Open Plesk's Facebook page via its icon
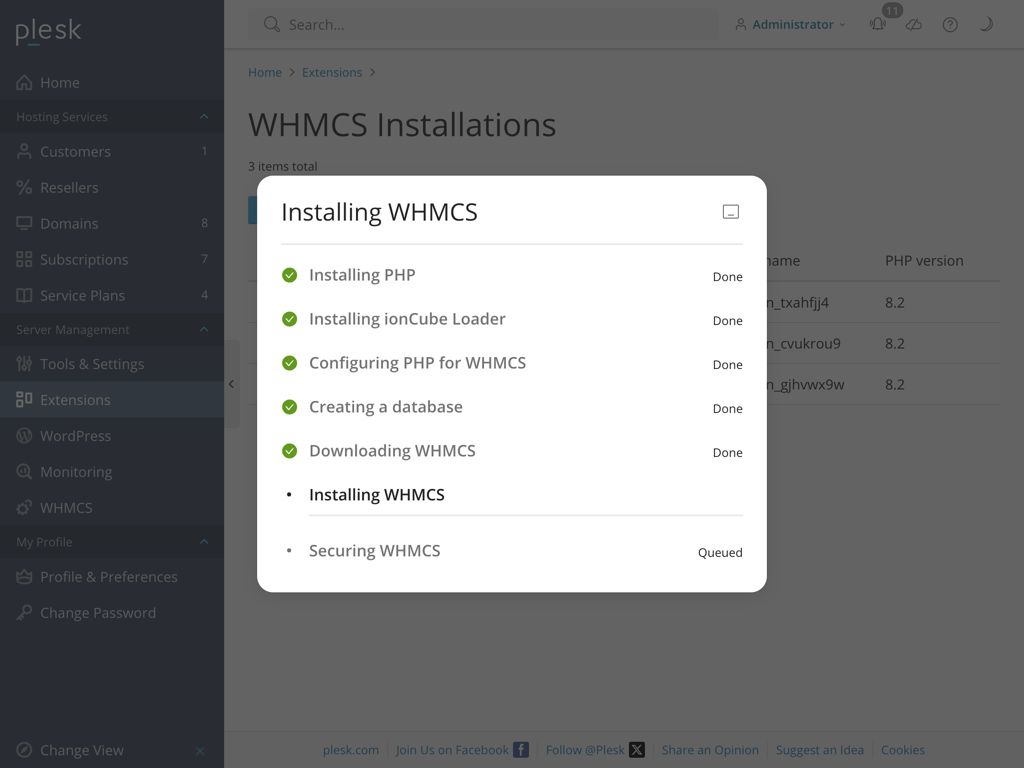This screenshot has height=768, width=1024. [x=520, y=749]
